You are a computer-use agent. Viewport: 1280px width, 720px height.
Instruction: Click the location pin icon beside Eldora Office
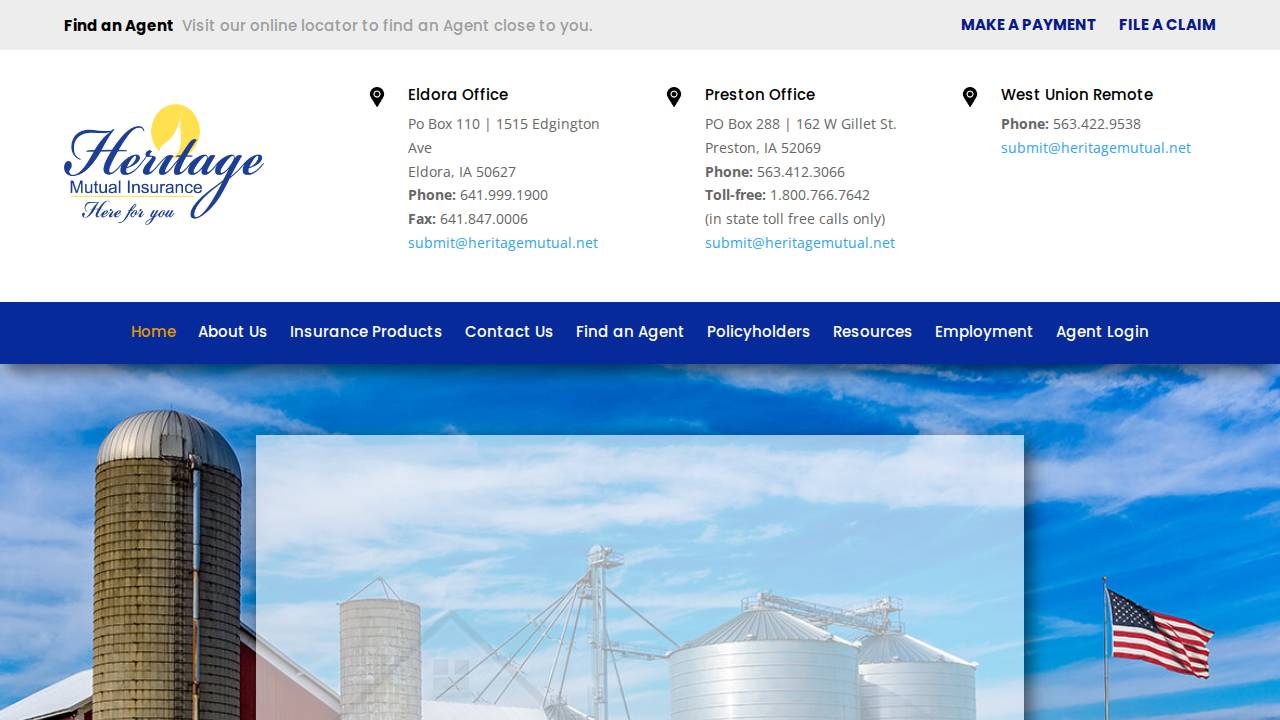pyautogui.click(x=377, y=96)
